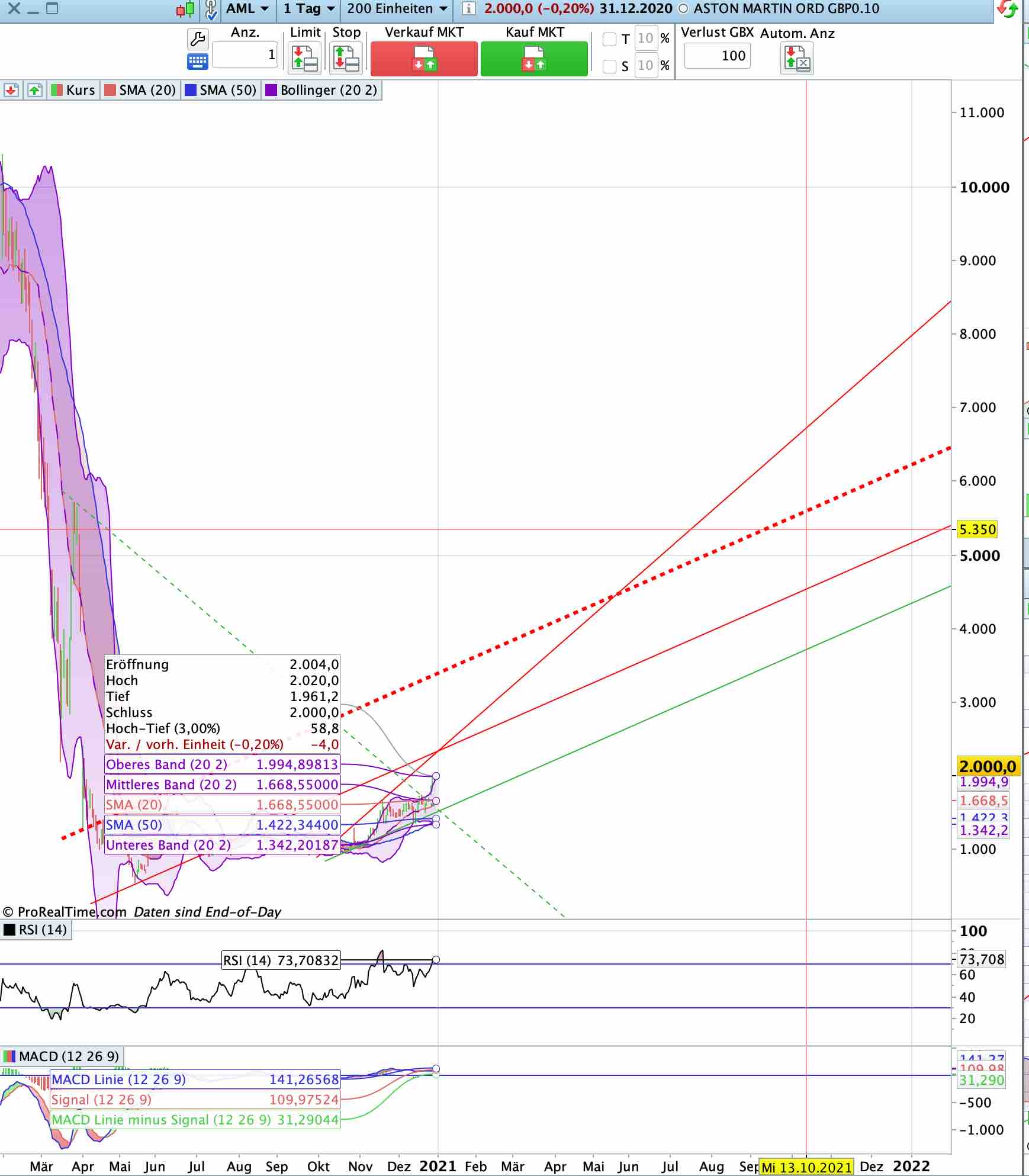Click the Bollinger purple color swatch
The width and height of the screenshot is (1029, 1176).
271,90
